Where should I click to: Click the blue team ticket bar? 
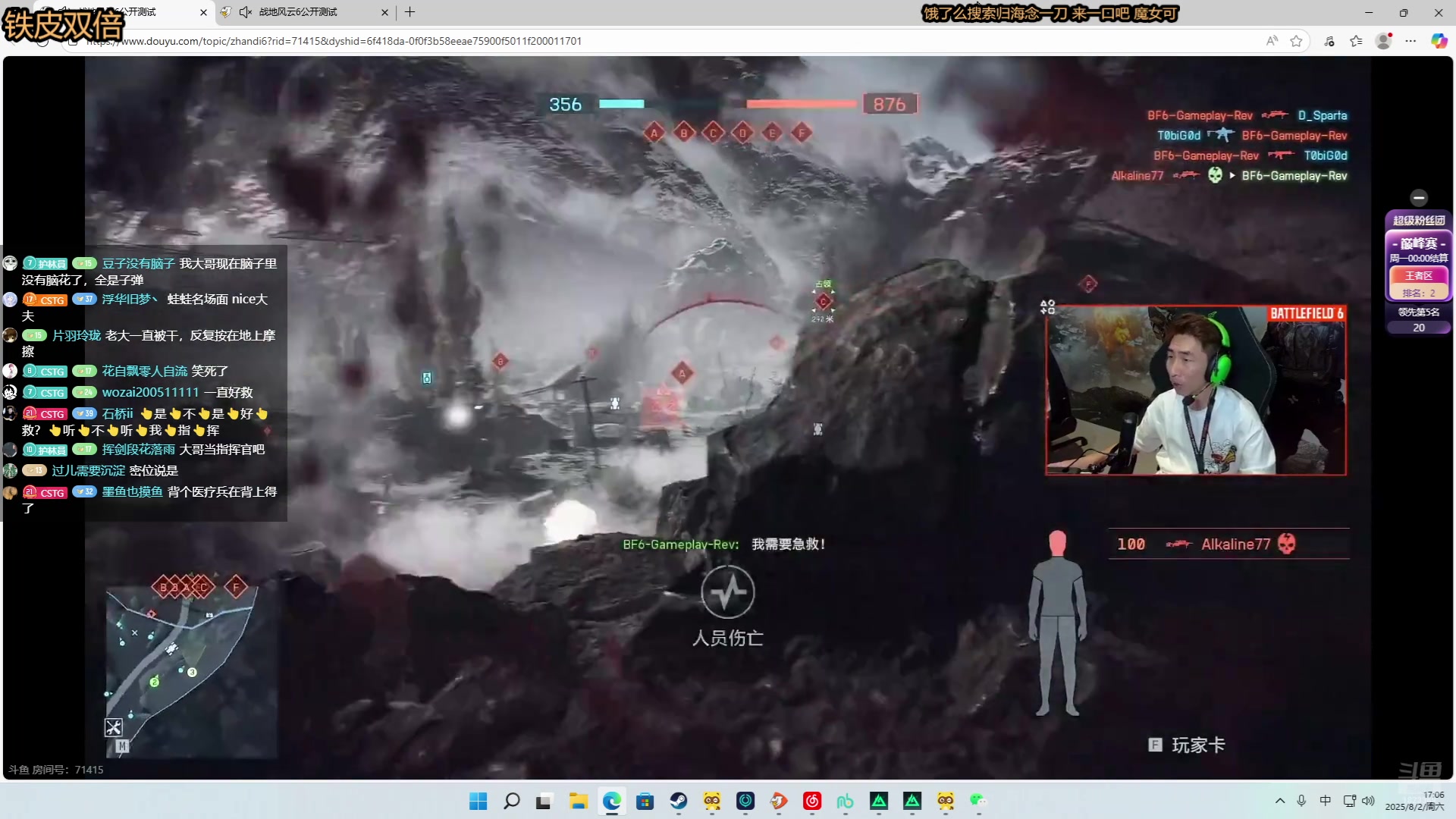coord(622,104)
